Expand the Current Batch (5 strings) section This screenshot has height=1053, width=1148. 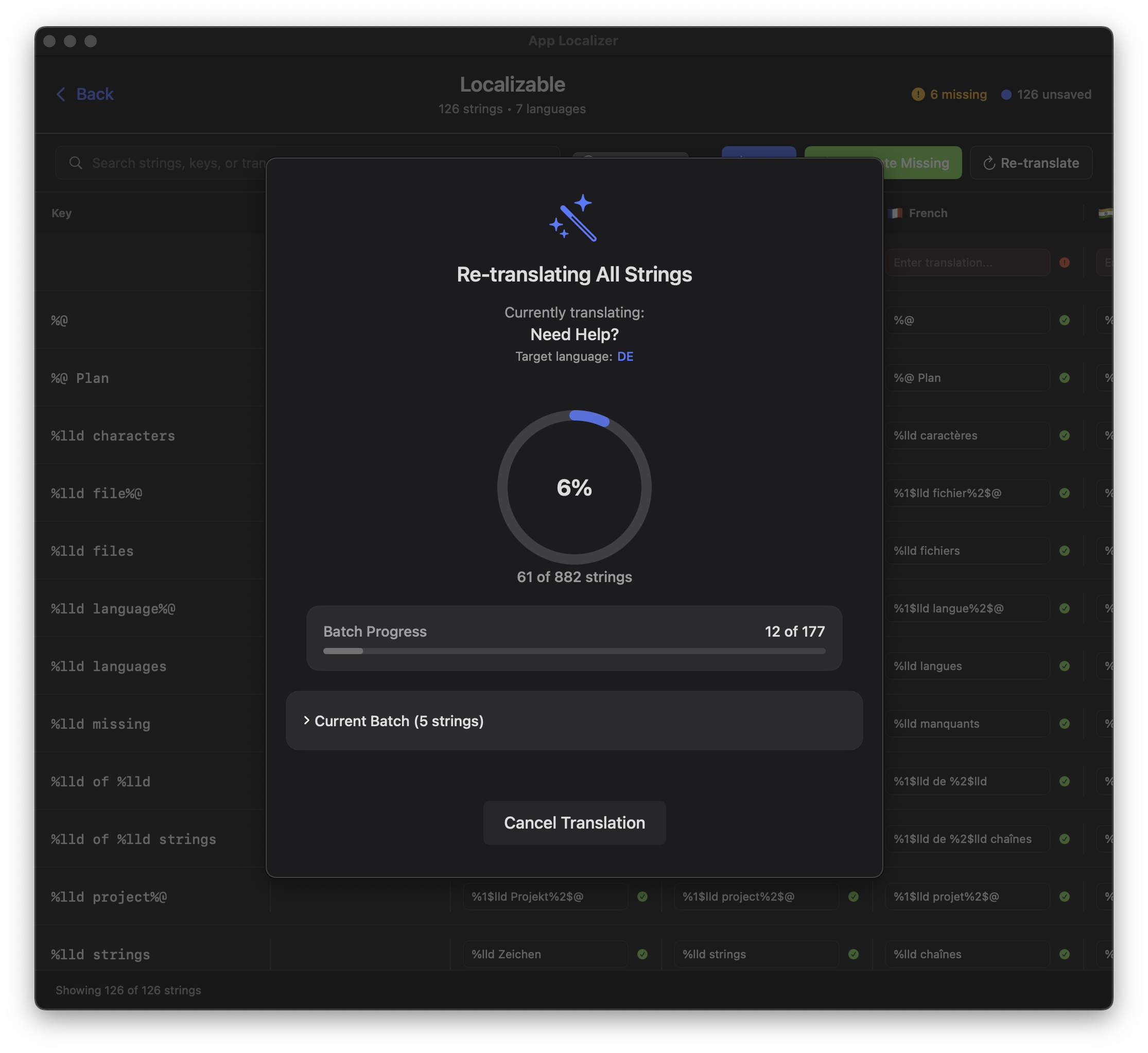click(x=399, y=721)
